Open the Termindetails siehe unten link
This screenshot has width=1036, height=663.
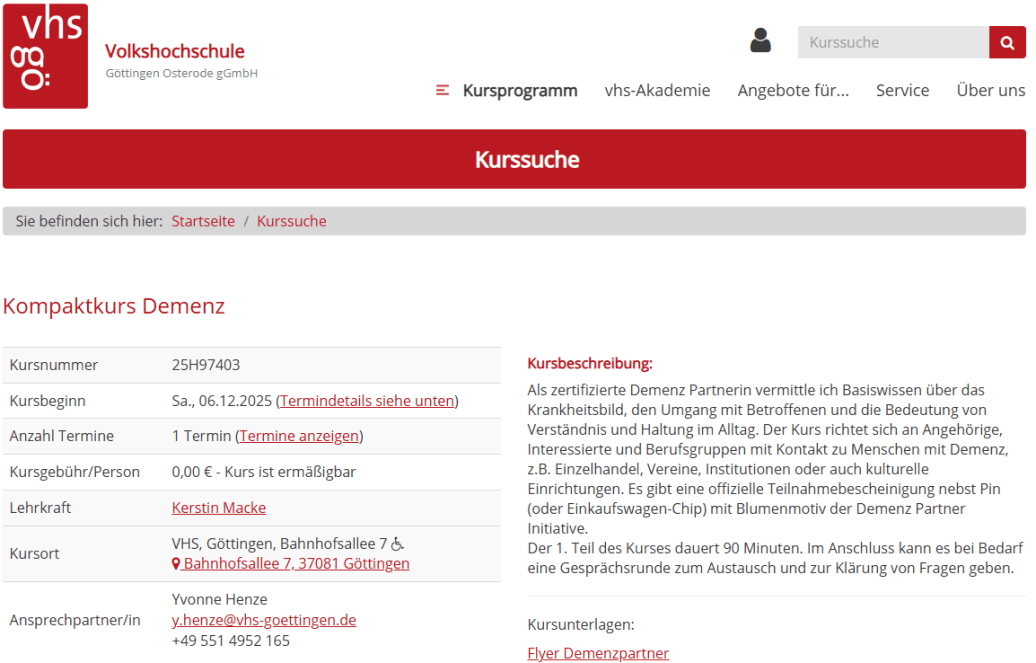pyautogui.click(x=367, y=401)
